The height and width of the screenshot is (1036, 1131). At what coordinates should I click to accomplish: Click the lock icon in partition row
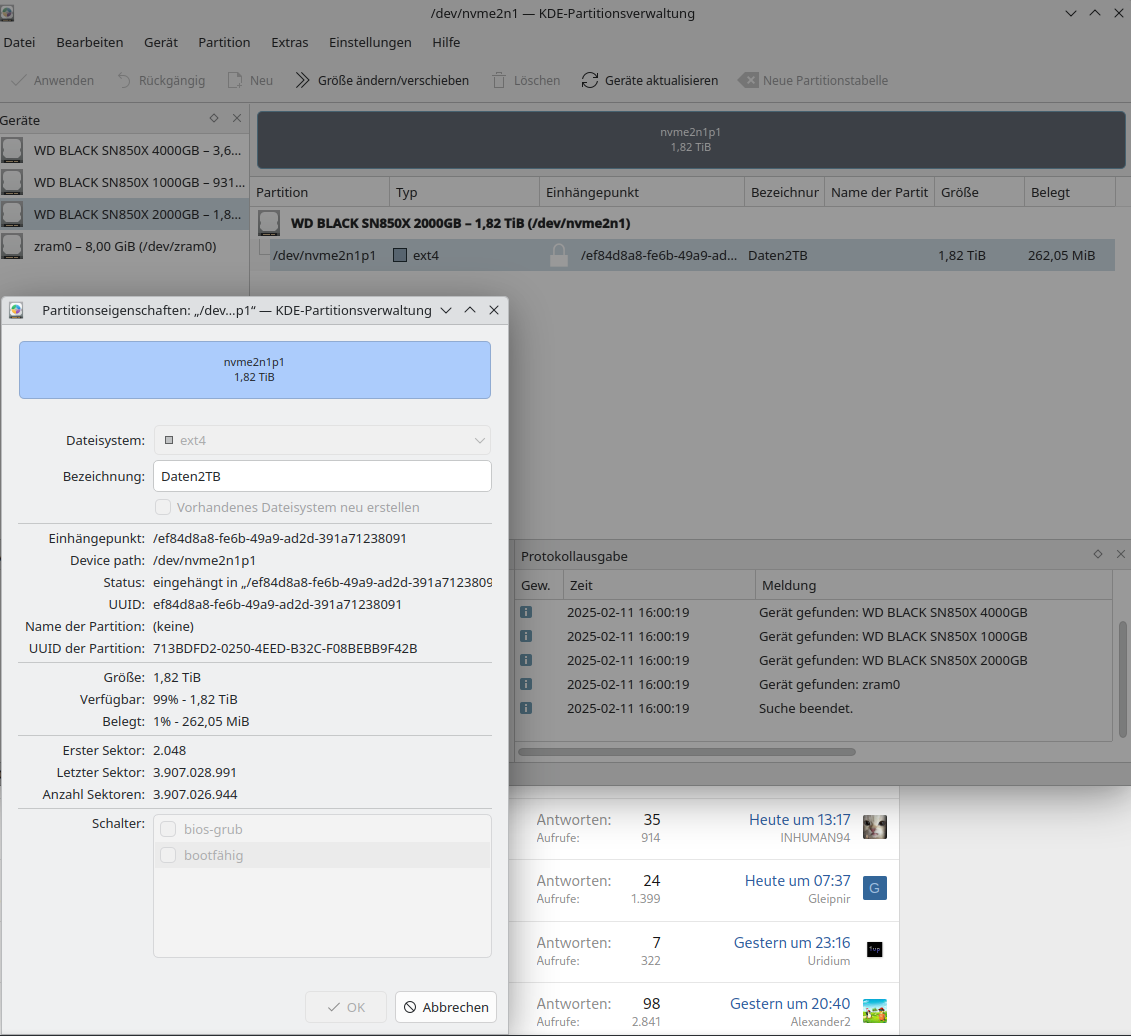[x=558, y=255]
